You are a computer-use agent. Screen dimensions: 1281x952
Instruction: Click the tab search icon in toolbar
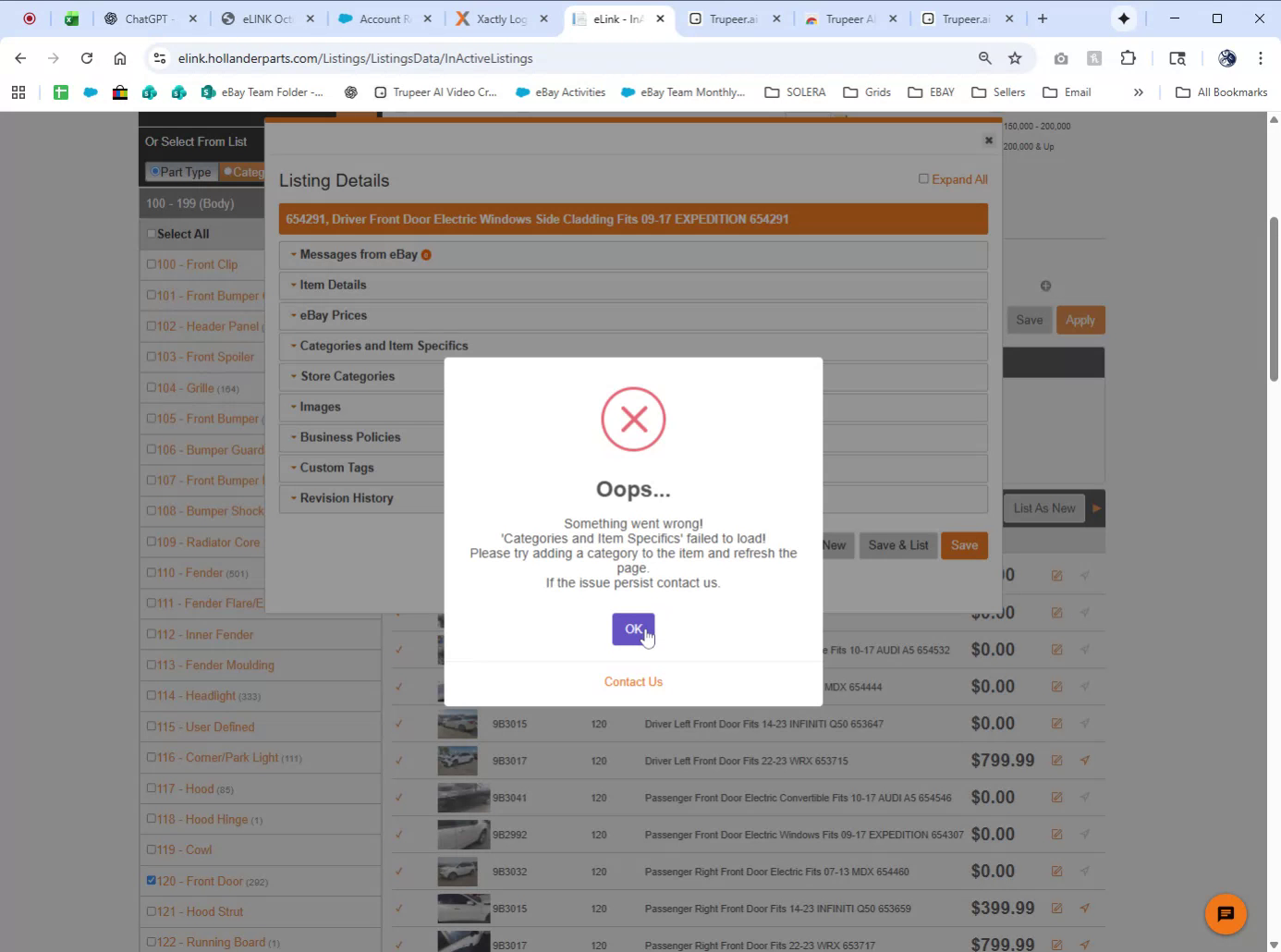pyautogui.click(x=1177, y=58)
